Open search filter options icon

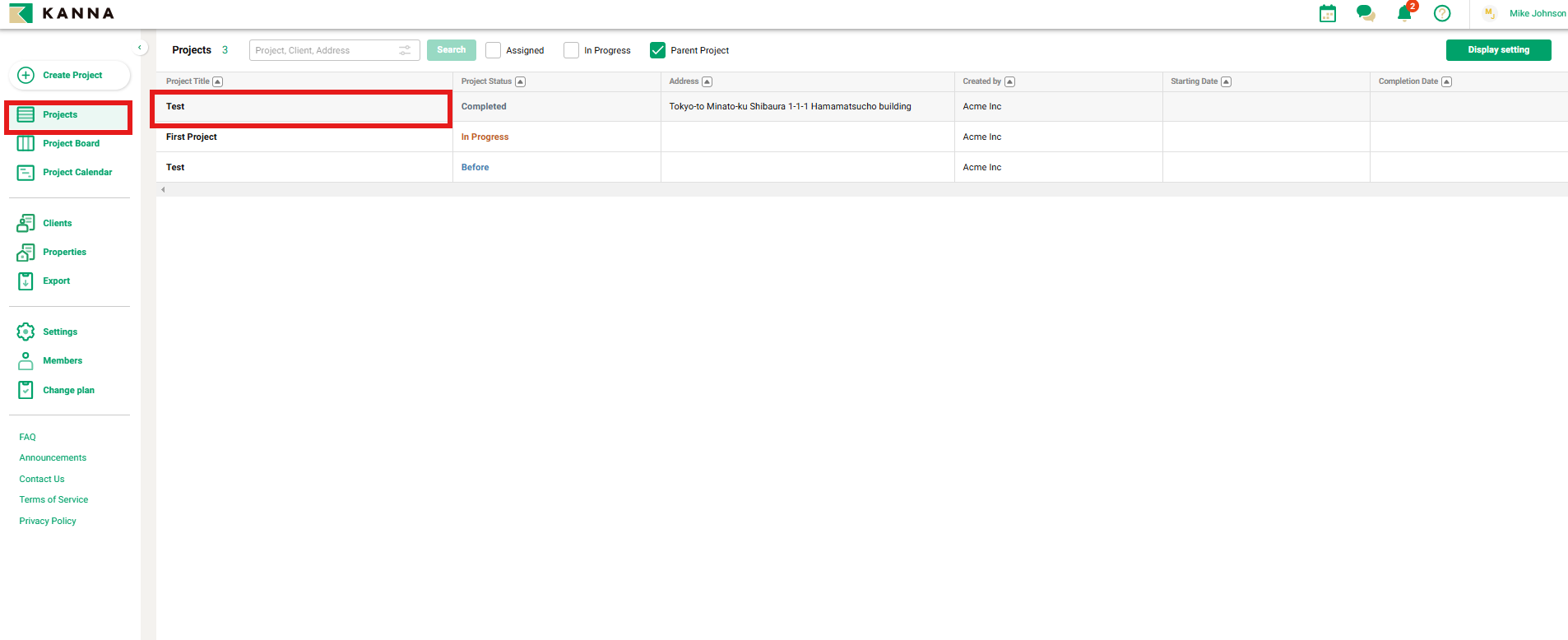[405, 50]
